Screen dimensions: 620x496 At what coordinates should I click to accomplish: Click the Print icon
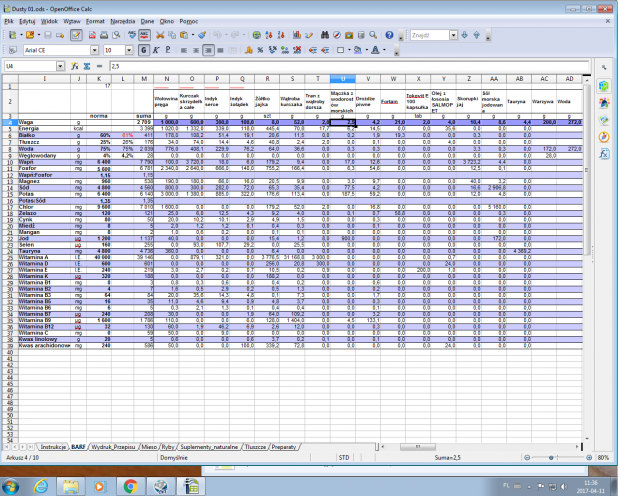(x=104, y=35)
